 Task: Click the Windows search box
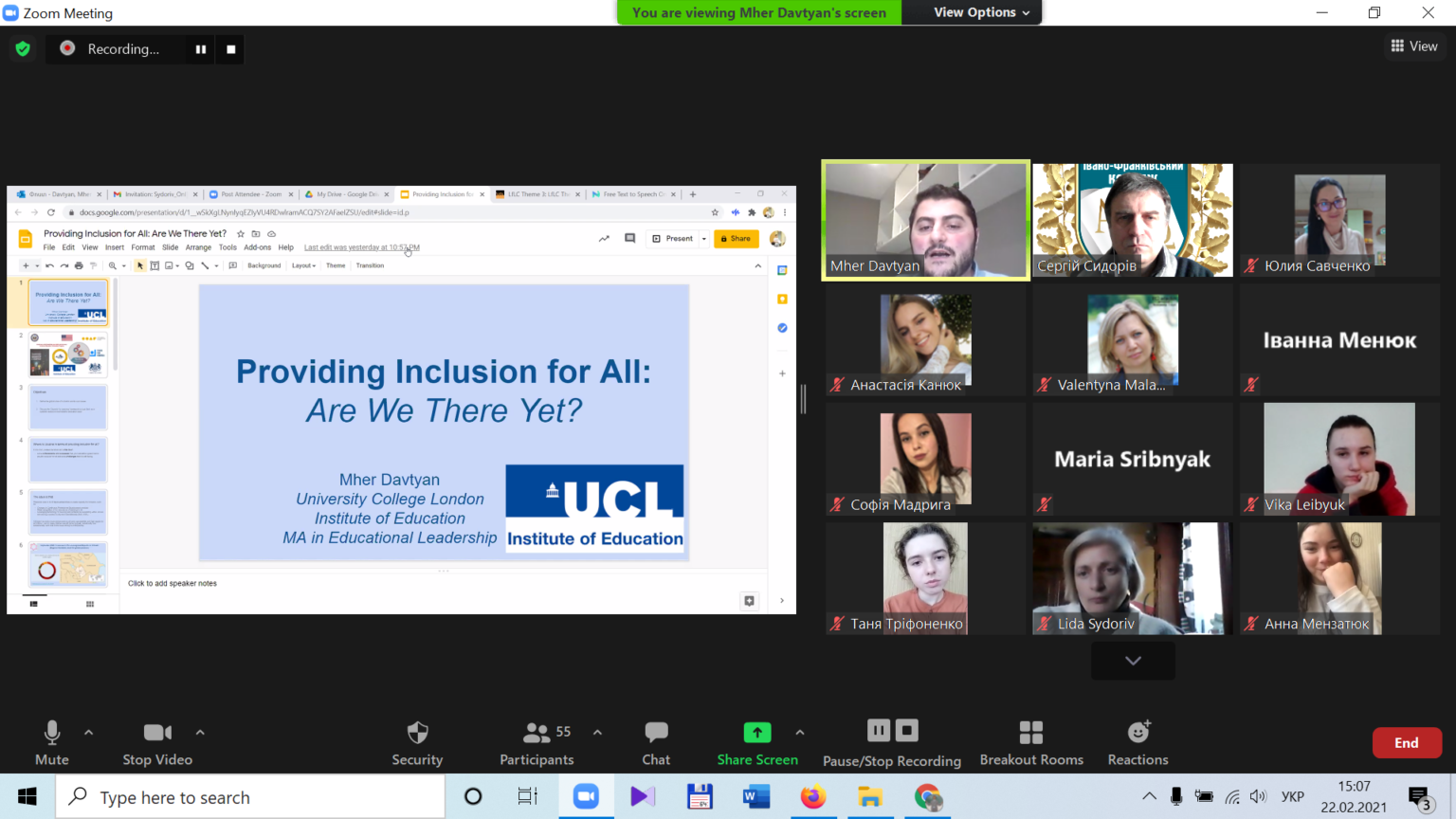pyautogui.click(x=250, y=797)
